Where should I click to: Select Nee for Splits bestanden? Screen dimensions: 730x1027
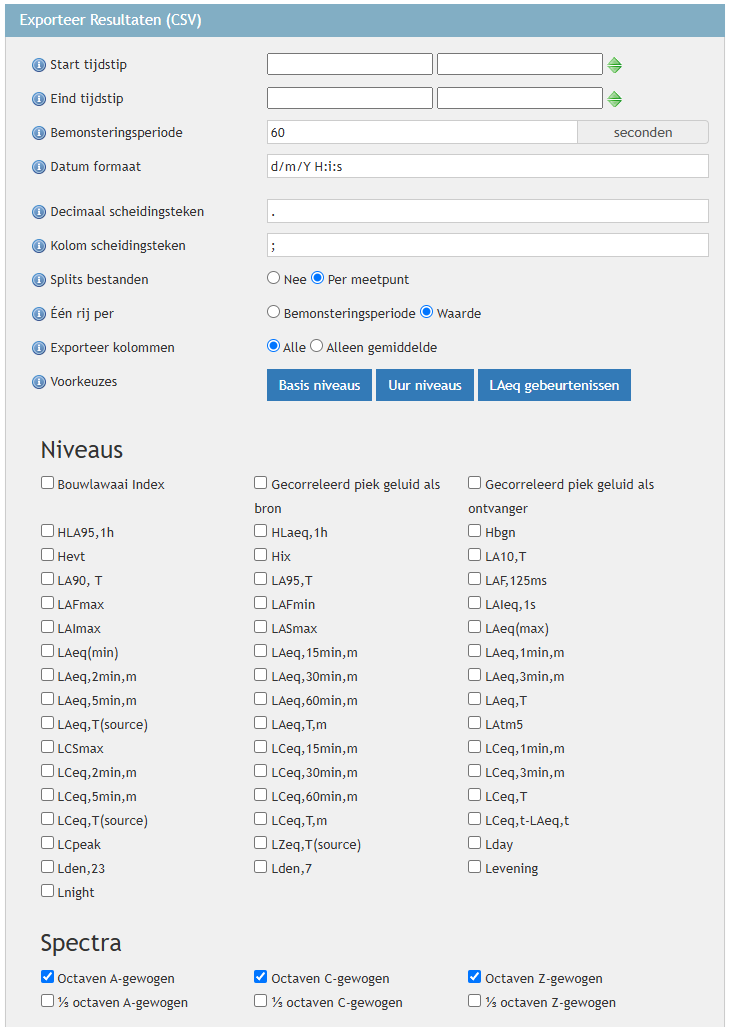tap(274, 279)
